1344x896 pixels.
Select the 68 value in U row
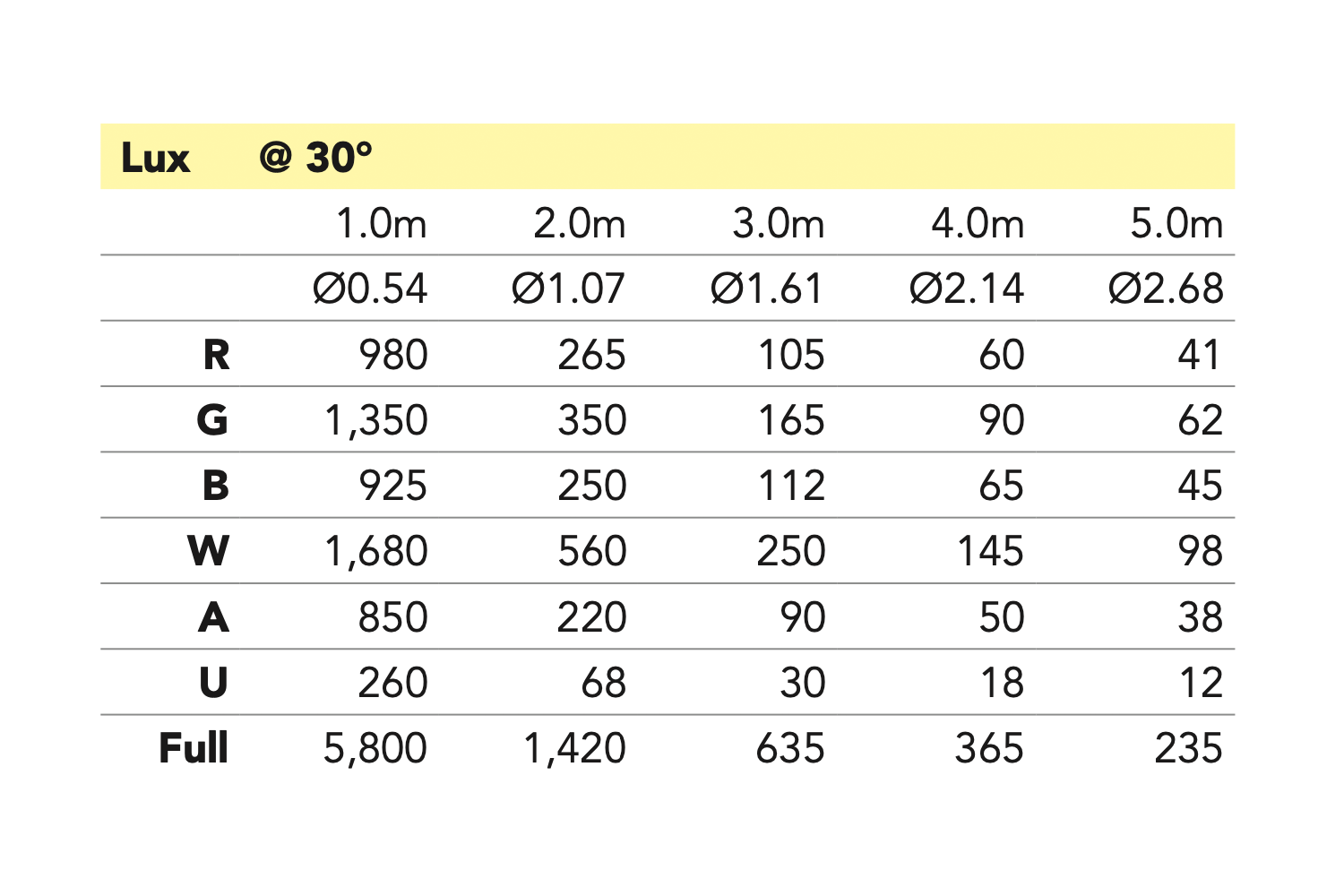pyautogui.click(x=603, y=683)
